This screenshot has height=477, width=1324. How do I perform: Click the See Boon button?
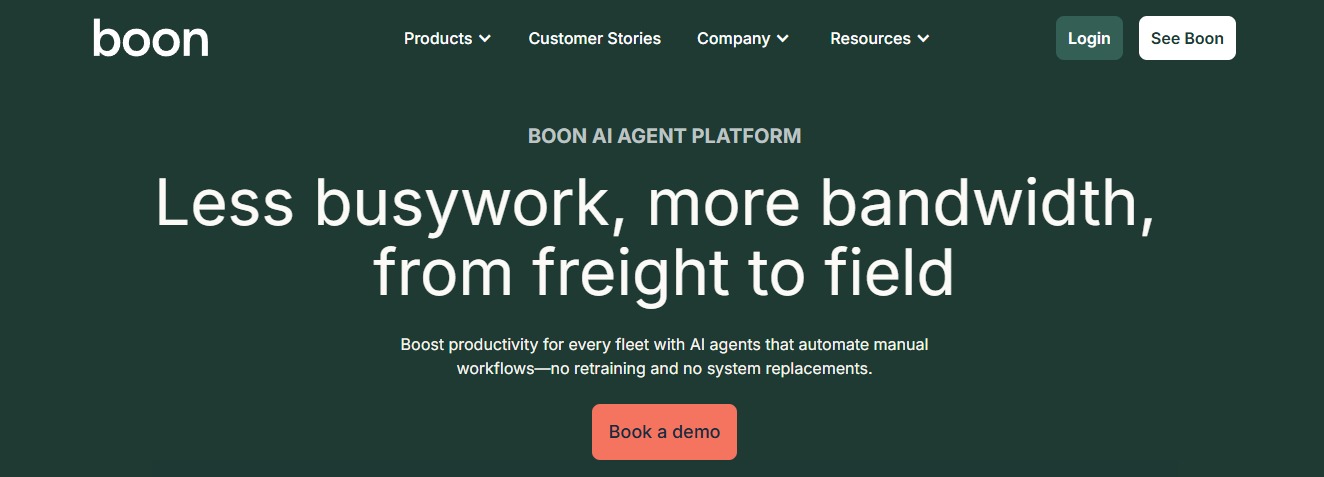1187,38
